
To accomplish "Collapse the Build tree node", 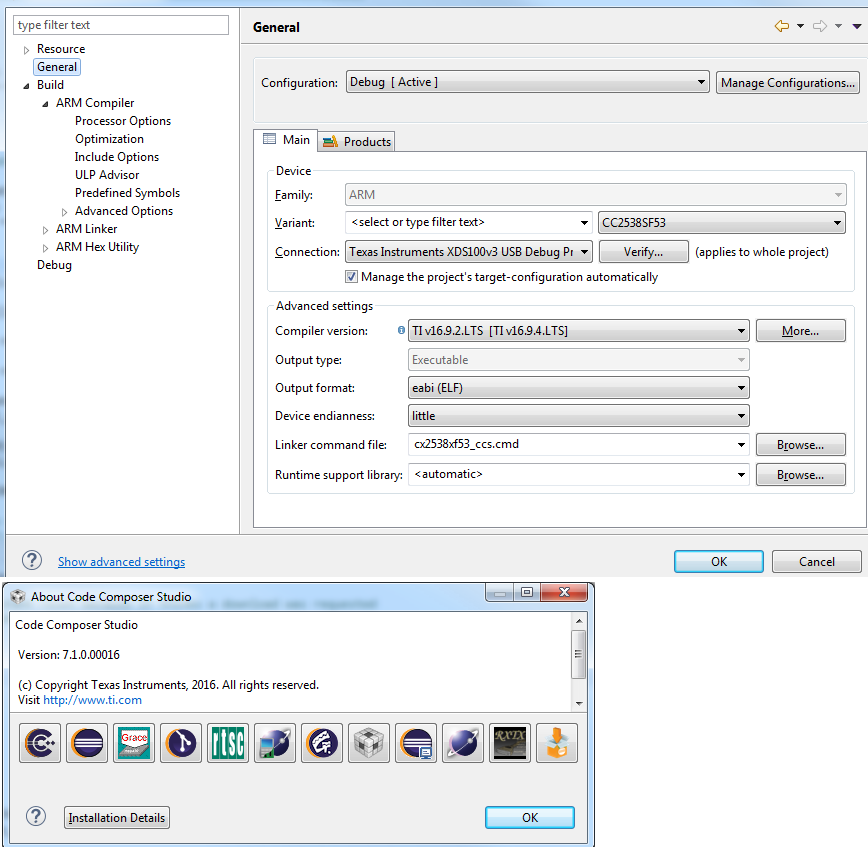I will click(x=26, y=86).
